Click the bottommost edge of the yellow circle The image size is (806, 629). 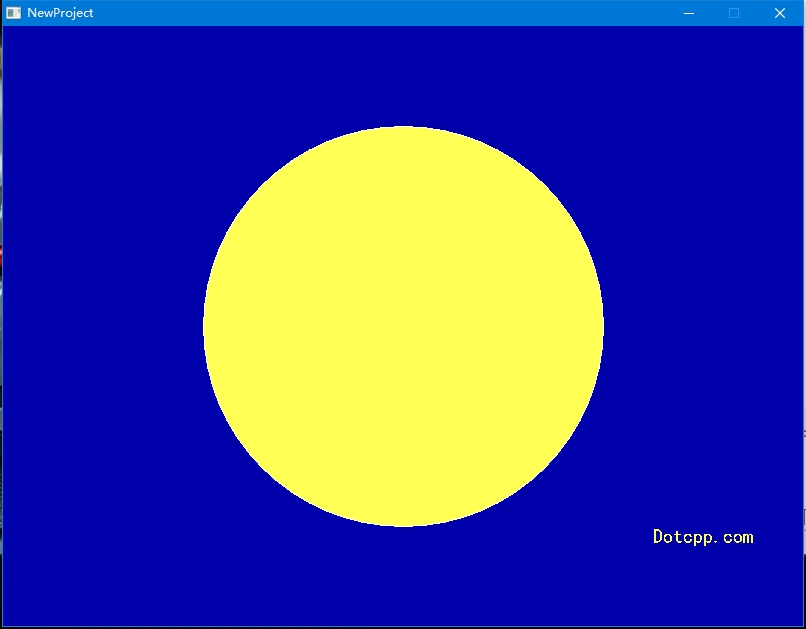click(x=403, y=523)
